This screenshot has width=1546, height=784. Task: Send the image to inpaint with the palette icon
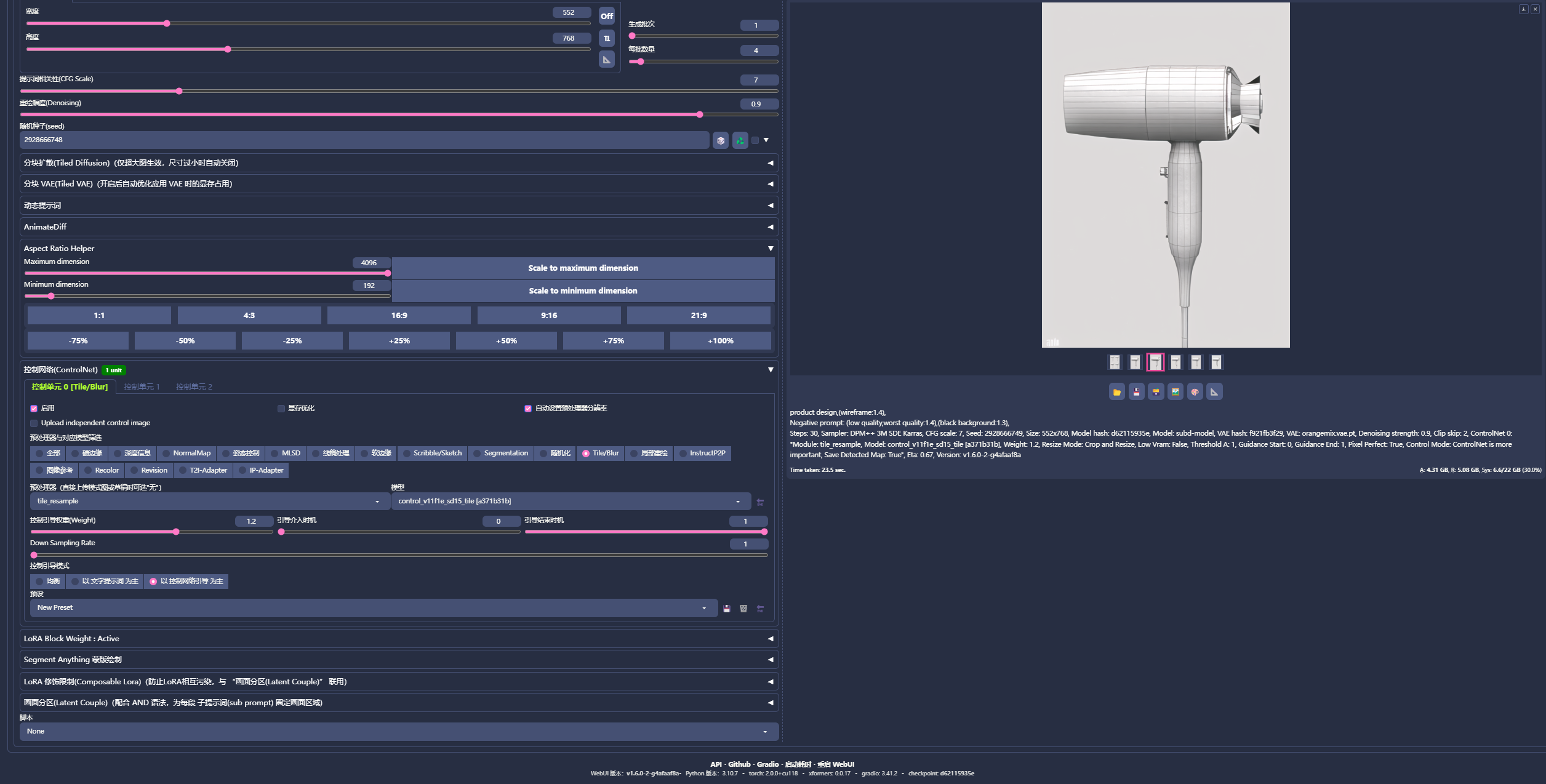pos(1195,392)
